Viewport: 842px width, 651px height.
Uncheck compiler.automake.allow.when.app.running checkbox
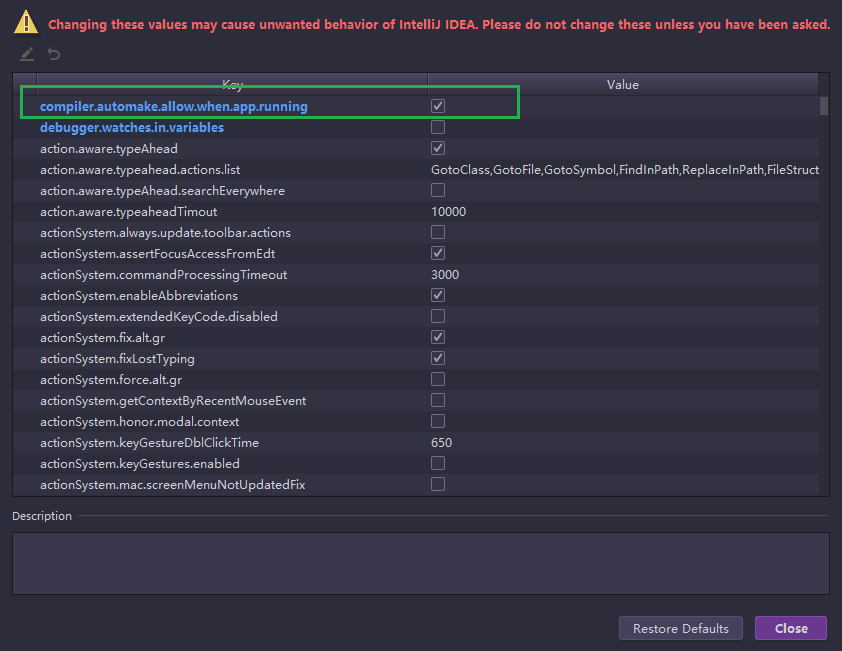pyautogui.click(x=438, y=106)
